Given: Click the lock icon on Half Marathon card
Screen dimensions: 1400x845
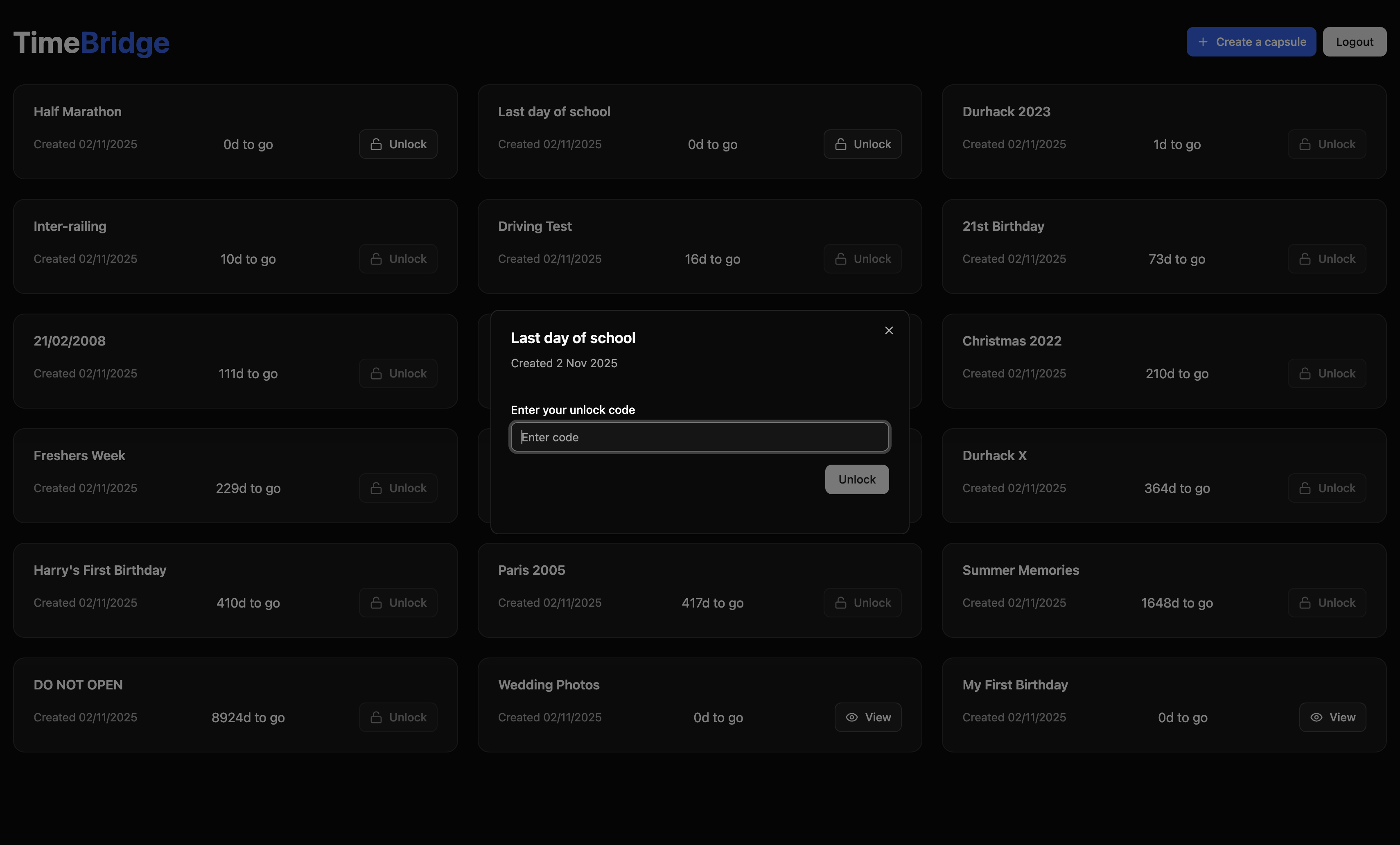Looking at the screenshot, I should [x=376, y=145].
